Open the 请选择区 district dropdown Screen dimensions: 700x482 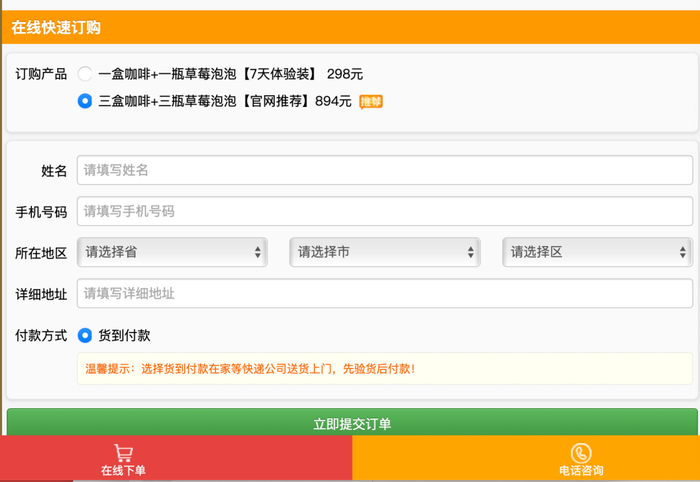pos(598,252)
